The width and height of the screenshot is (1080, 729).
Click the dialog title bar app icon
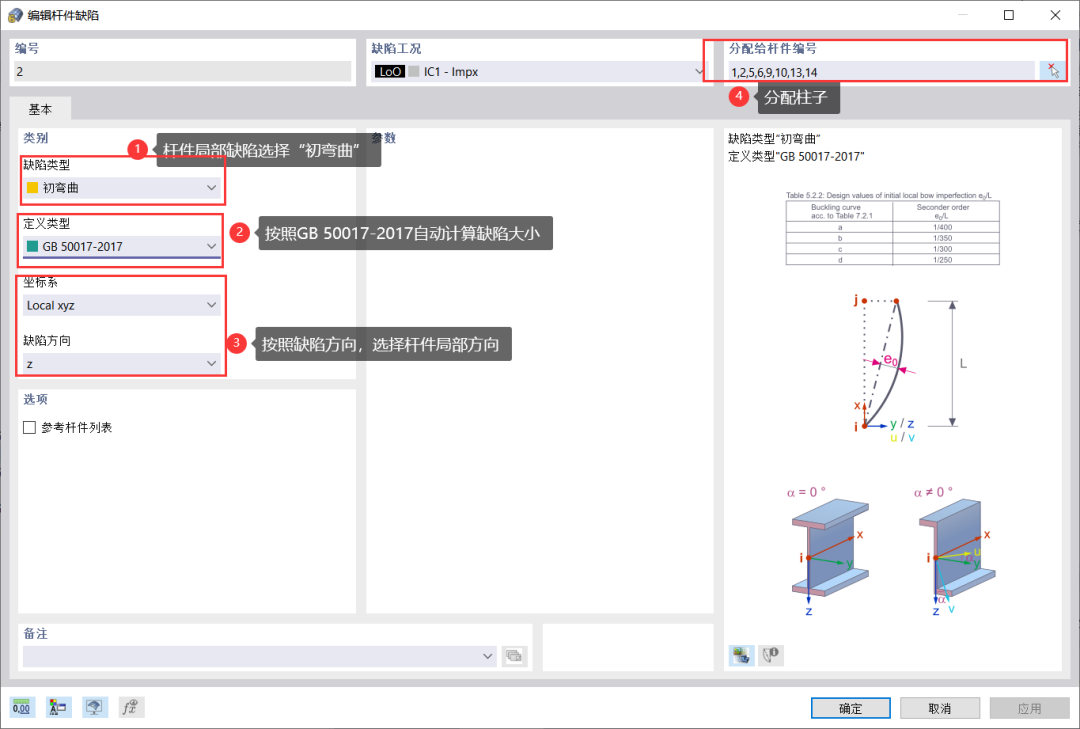[x=14, y=15]
